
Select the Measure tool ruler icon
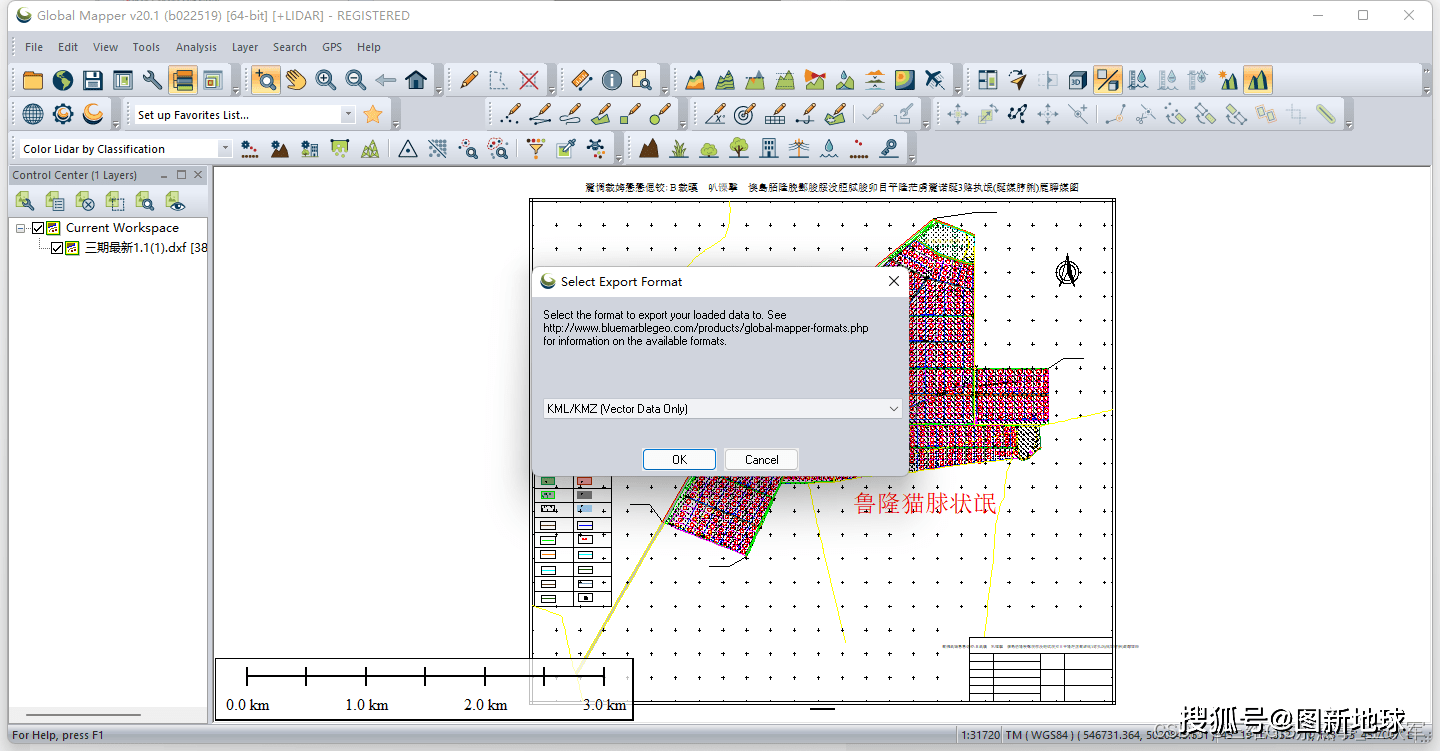tap(582, 80)
